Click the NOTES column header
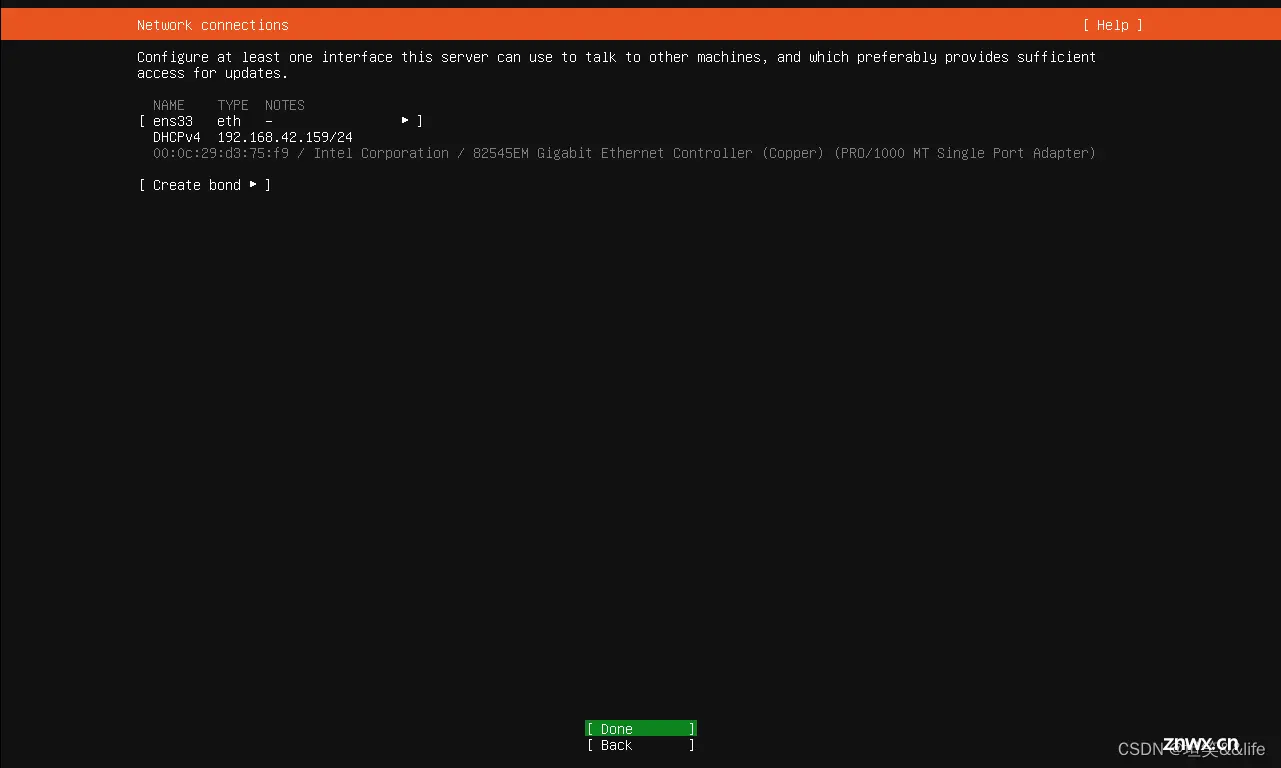The height and width of the screenshot is (768, 1281). pyautogui.click(x=285, y=105)
